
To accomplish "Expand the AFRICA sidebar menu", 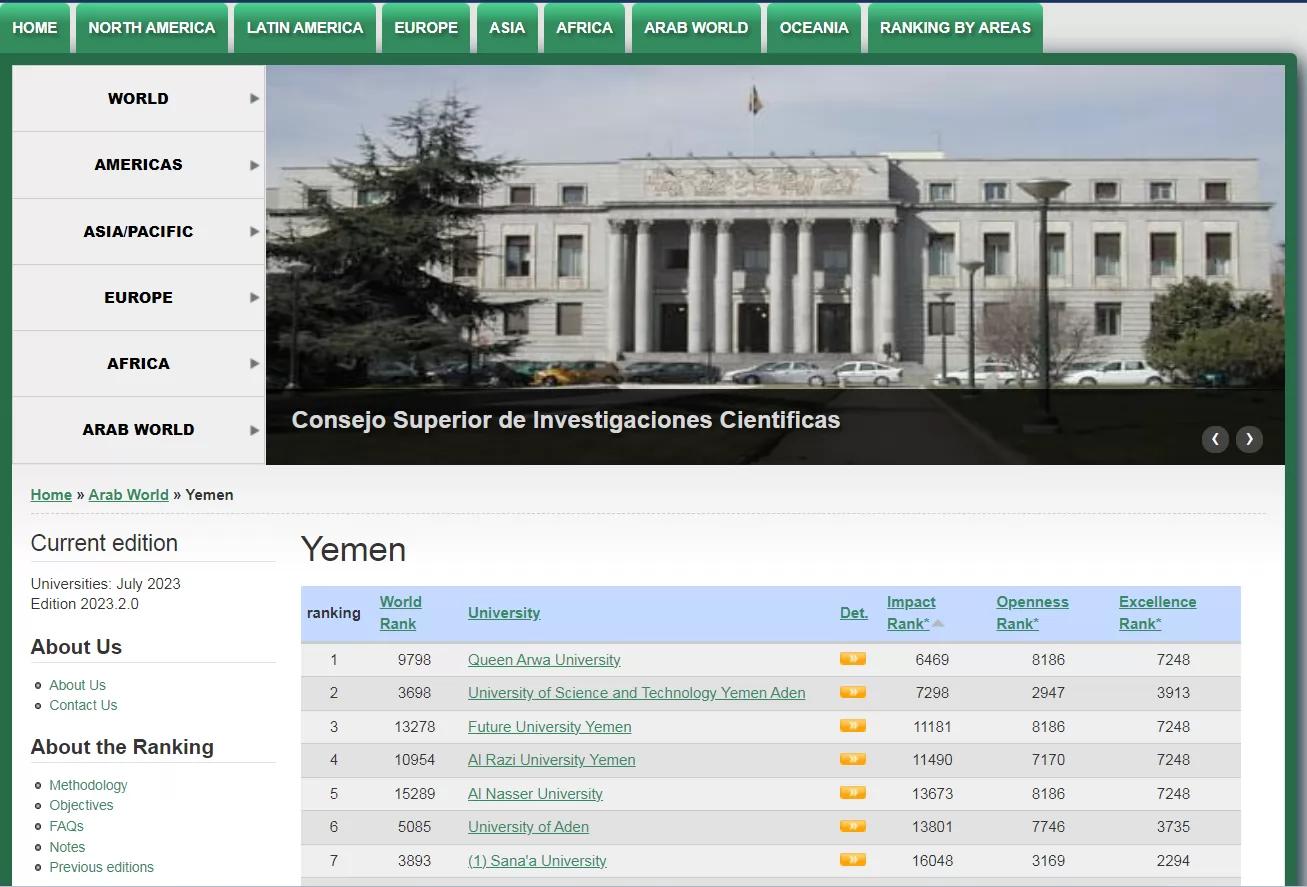I will click(x=138, y=363).
